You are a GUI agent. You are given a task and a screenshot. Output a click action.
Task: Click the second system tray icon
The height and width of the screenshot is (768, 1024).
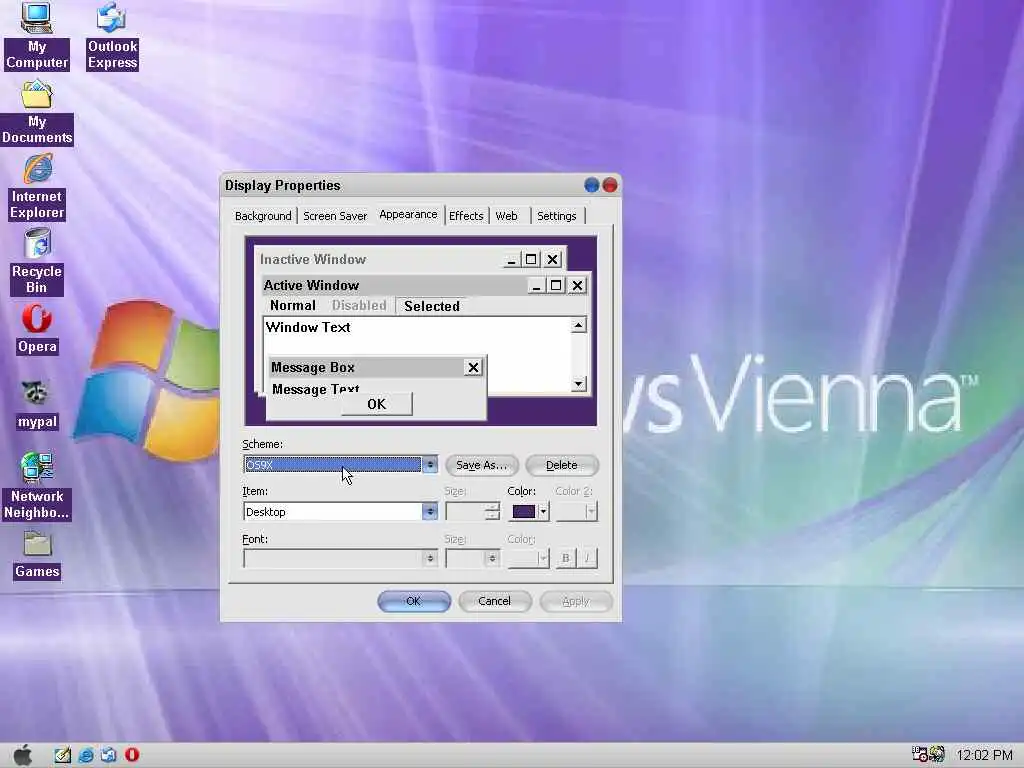click(x=937, y=755)
